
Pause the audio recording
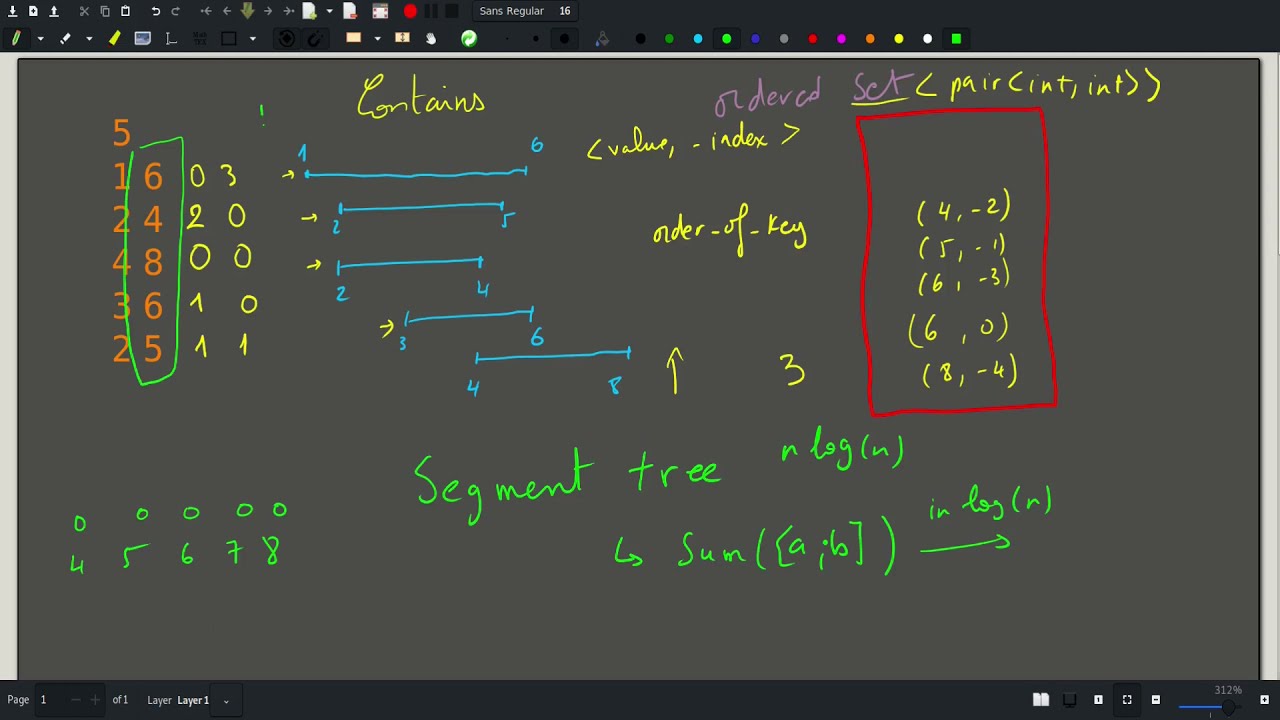pyautogui.click(x=431, y=11)
